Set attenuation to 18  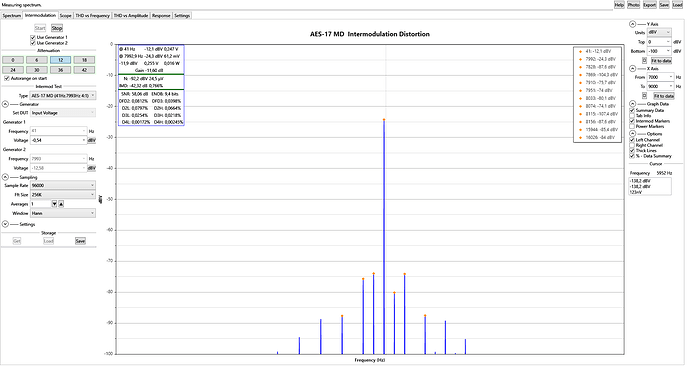[x=84, y=60]
